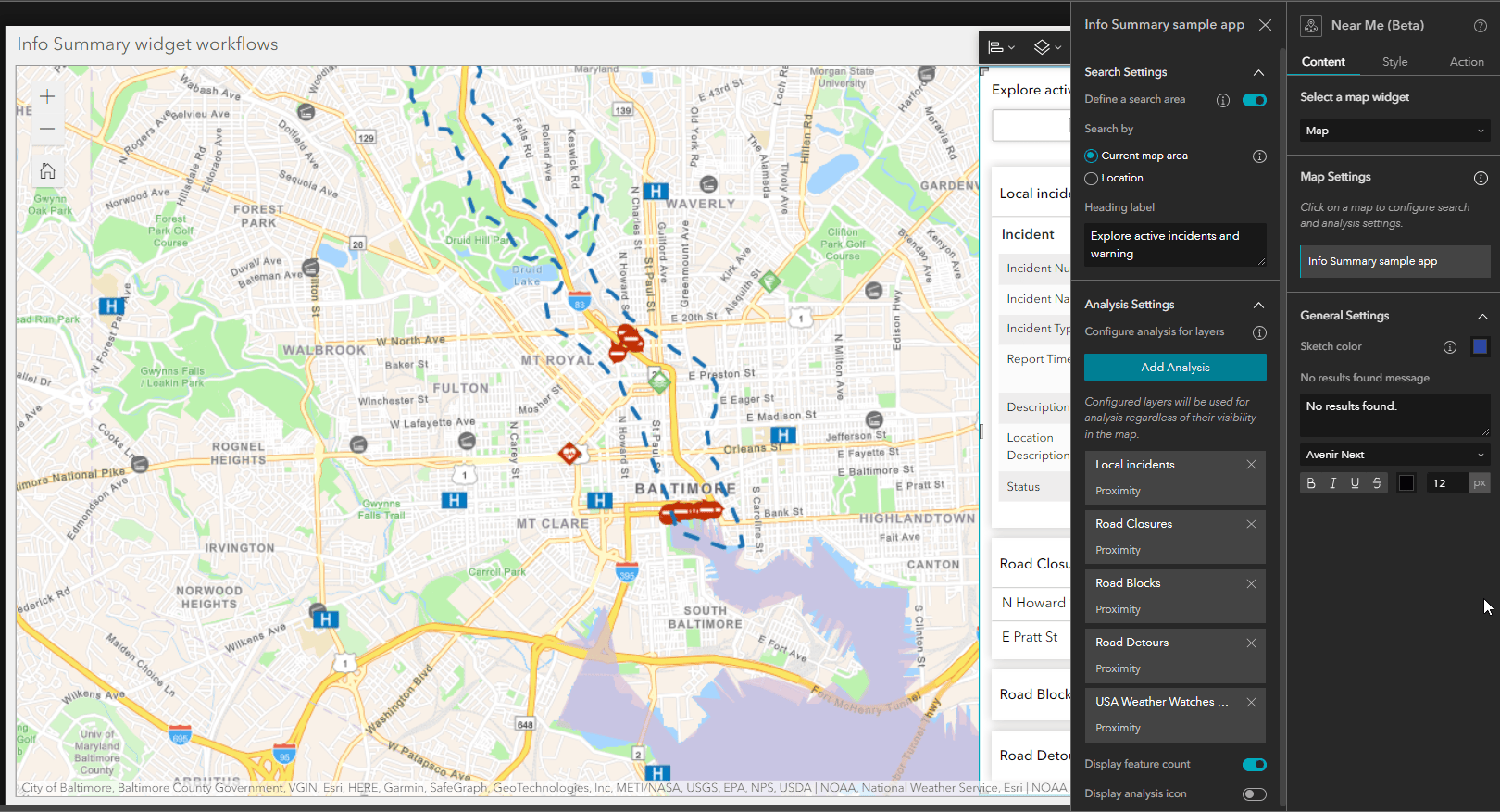The width and height of the screenshot is (1500, 812).
Task: Open Near Me help
Action: (1480, 26)
